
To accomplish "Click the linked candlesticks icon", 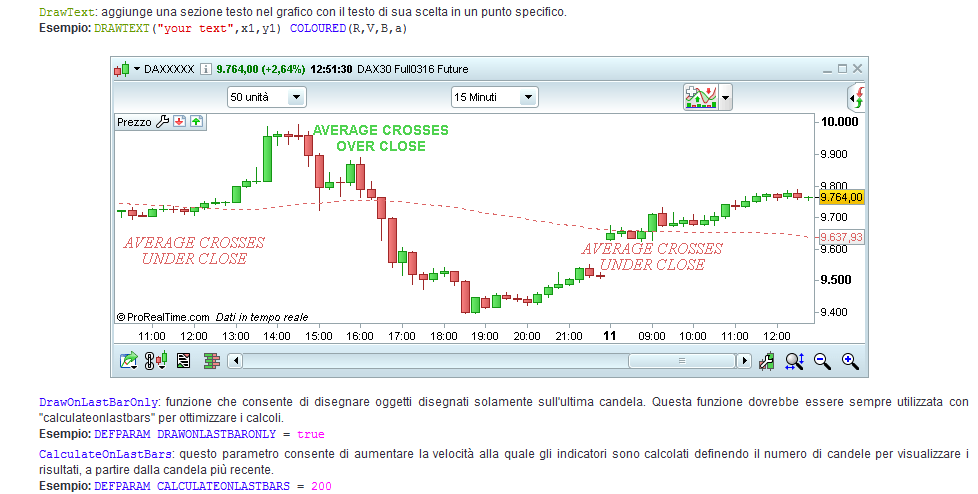I will click(x=156, y=361).
